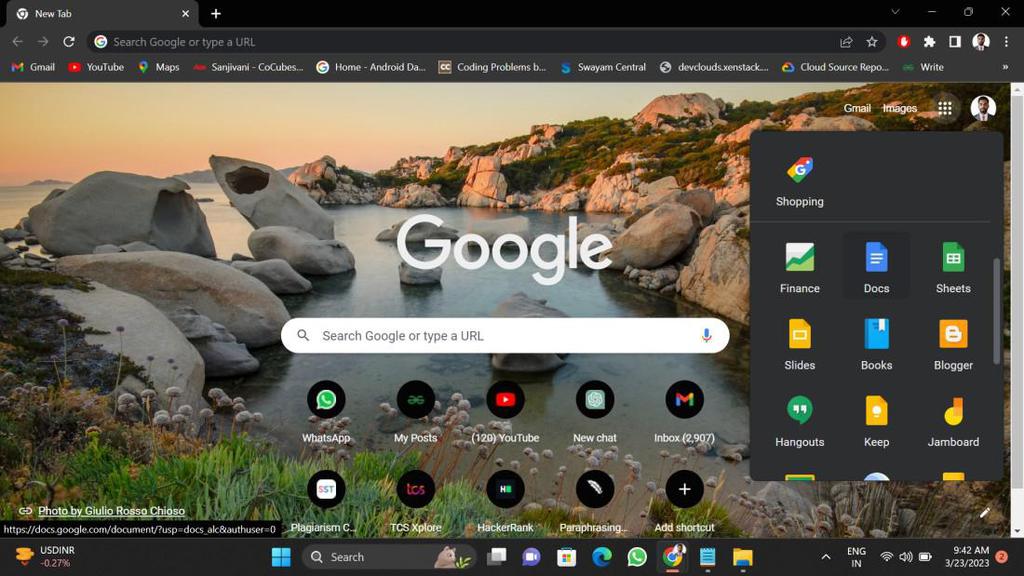Open tab search dropdown arrow
The image size is (1024, 576).
895,12
